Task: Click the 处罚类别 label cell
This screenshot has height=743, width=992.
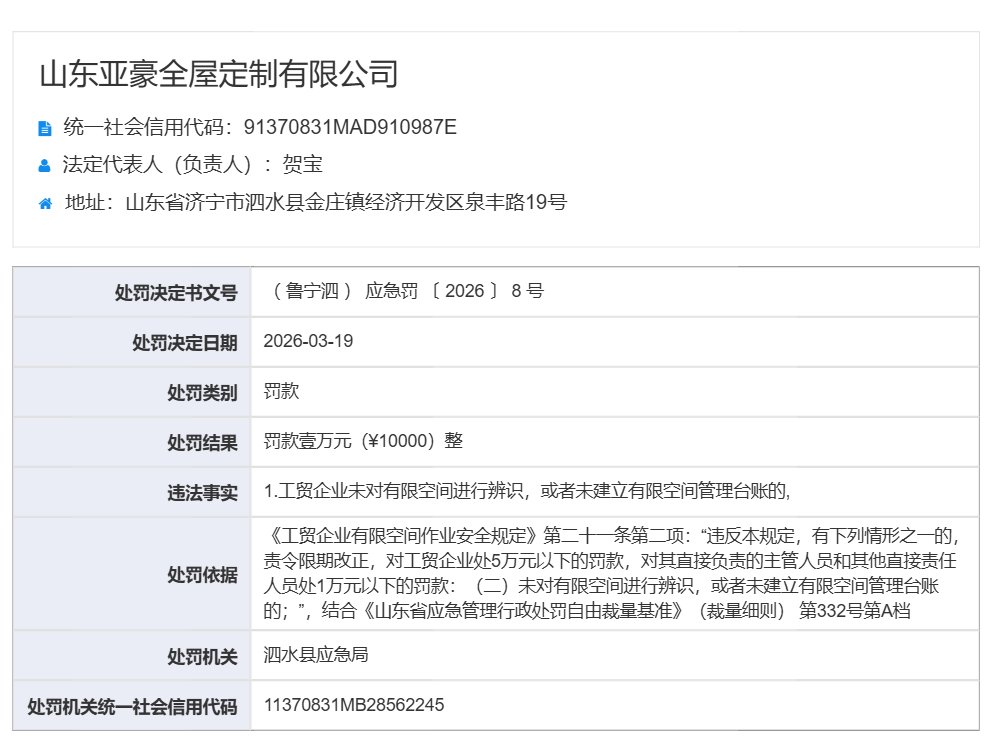Action: (x=202, y=393)
